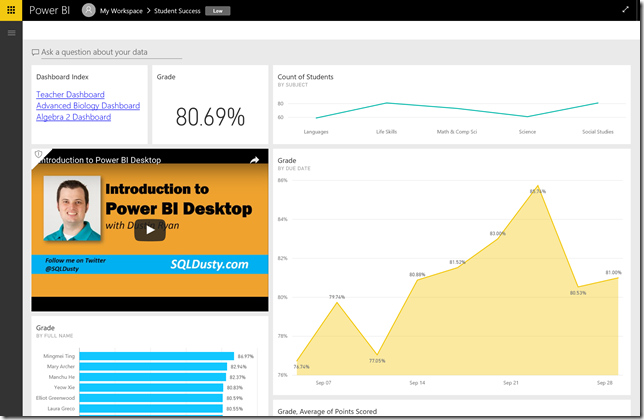Open the Teacher Dashboard link
This screenshot has height=420, width=644.
(70, 94)
